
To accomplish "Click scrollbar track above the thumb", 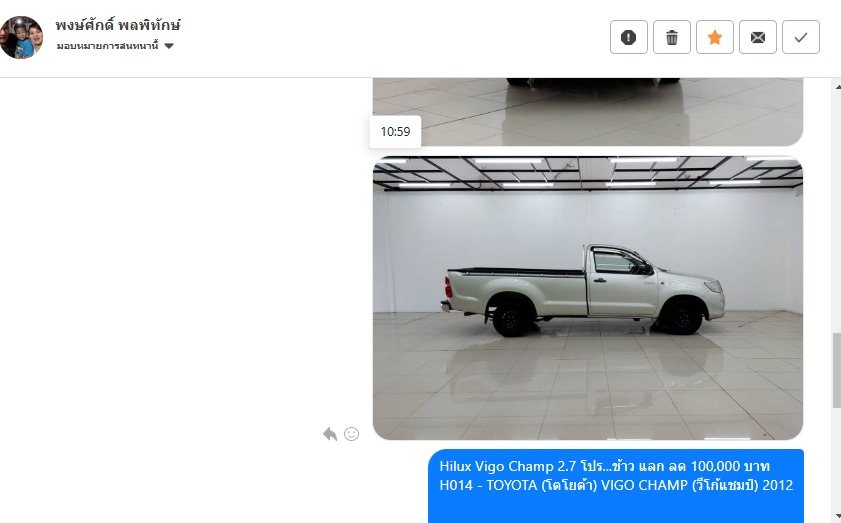I will 837,212.
